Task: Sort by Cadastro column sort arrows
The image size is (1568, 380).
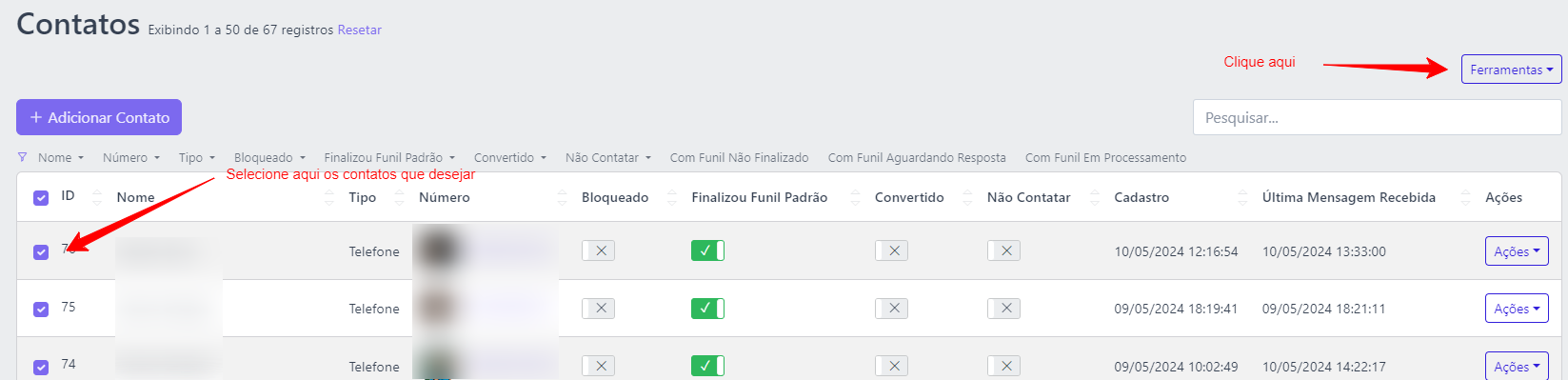Action: pyautogui.click(x=1242, y=197)
